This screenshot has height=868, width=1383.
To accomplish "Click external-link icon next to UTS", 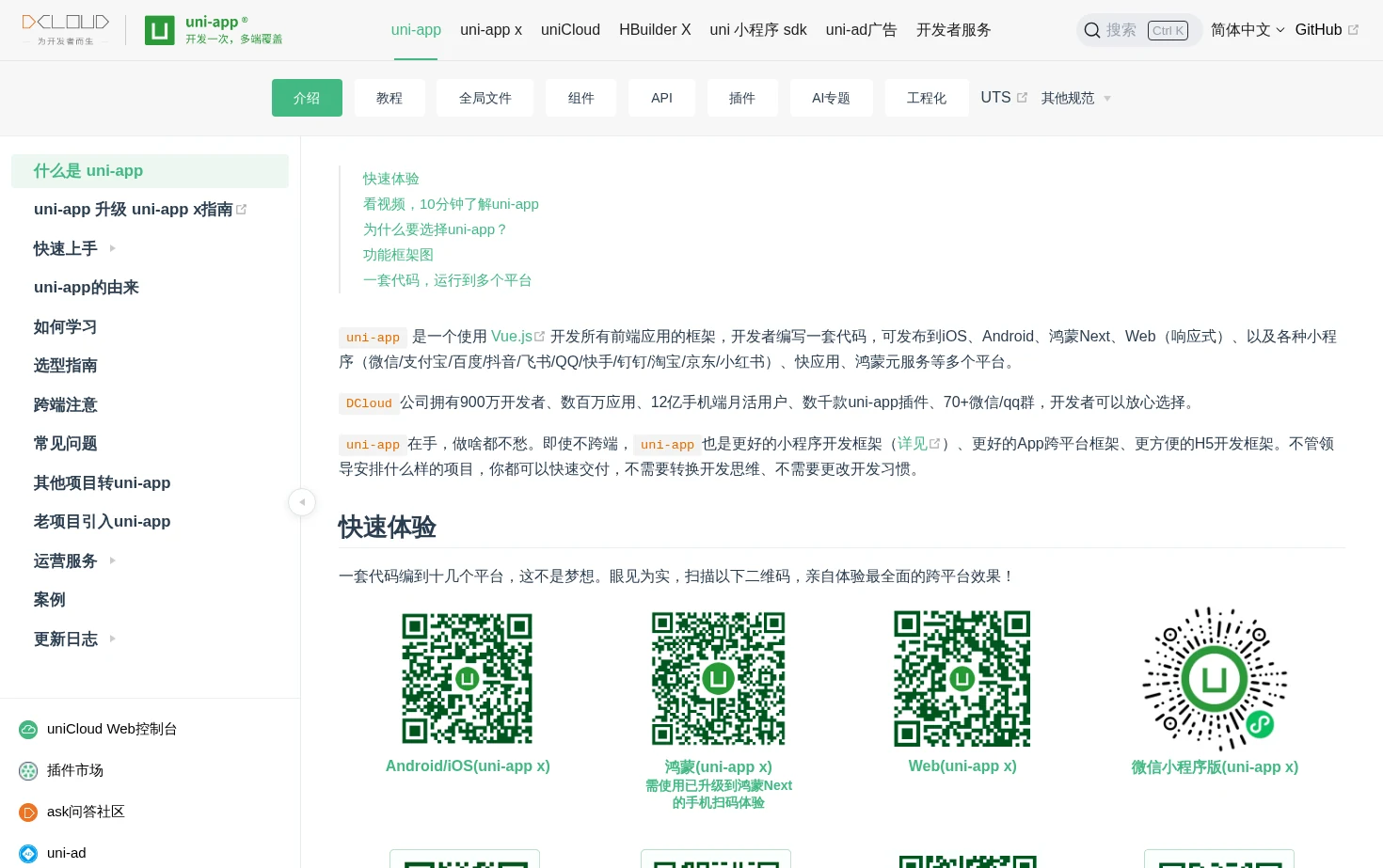I will point(1022,98).
